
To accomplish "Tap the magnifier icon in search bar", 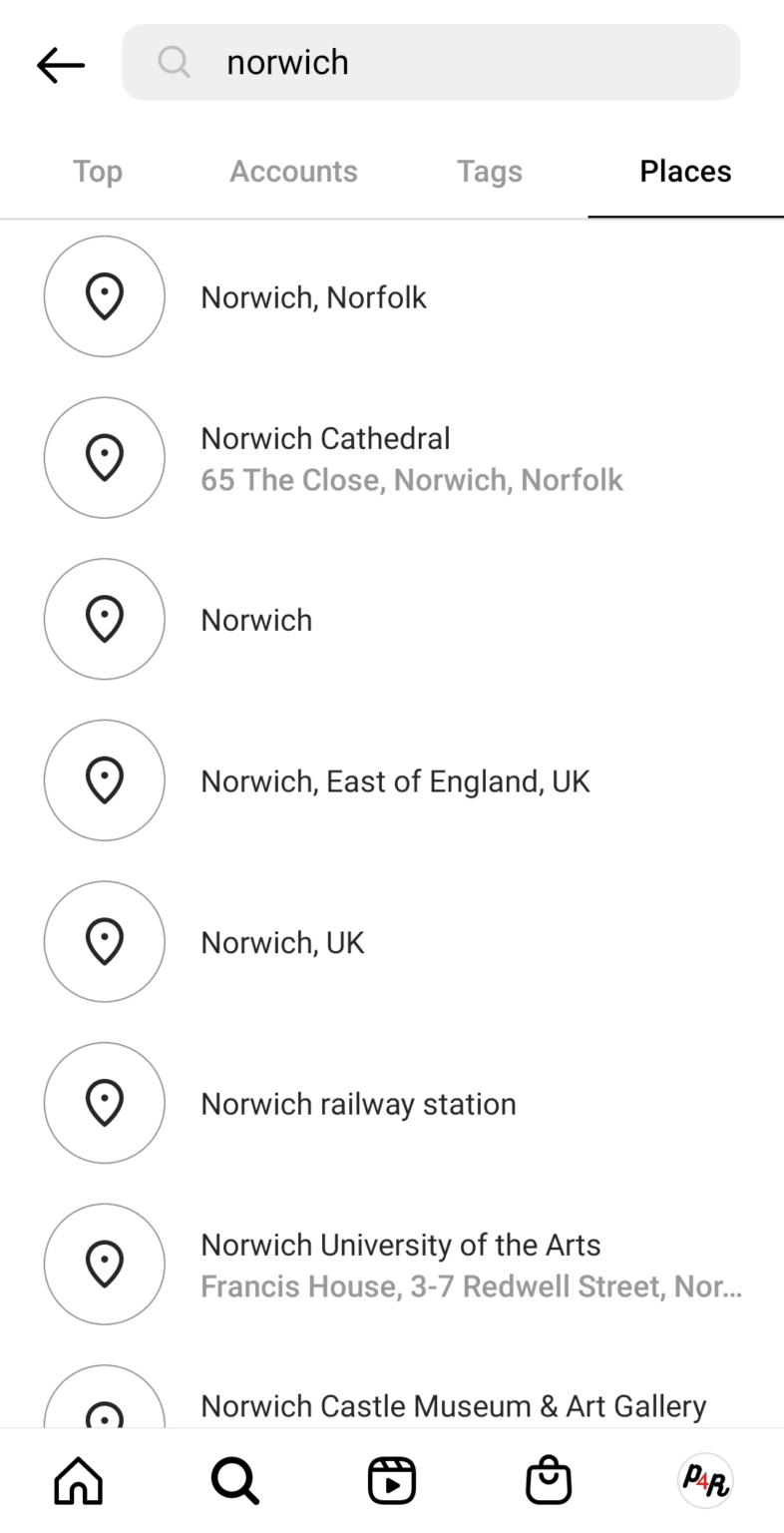I will click(174, 62).
